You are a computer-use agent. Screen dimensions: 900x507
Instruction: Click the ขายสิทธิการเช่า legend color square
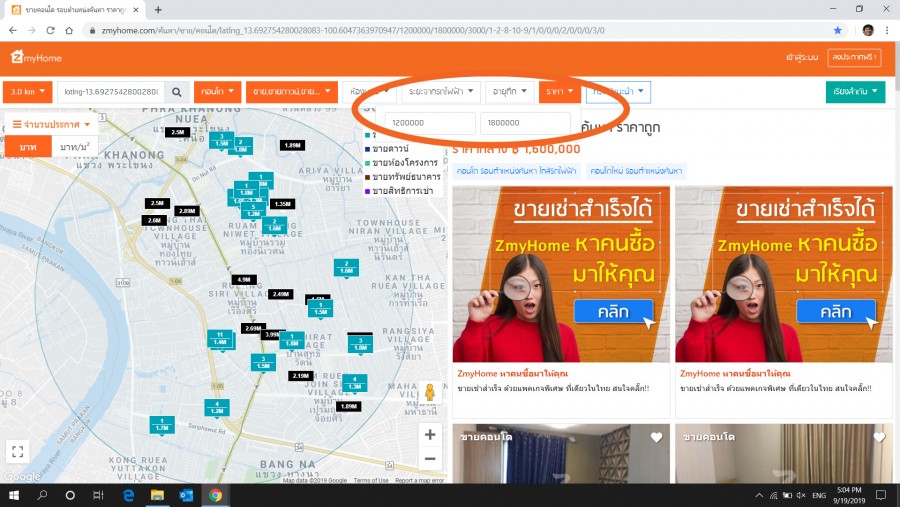[368, 191]
